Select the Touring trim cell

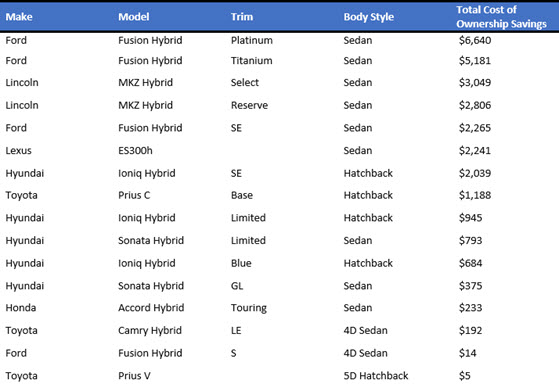point(249,308)
